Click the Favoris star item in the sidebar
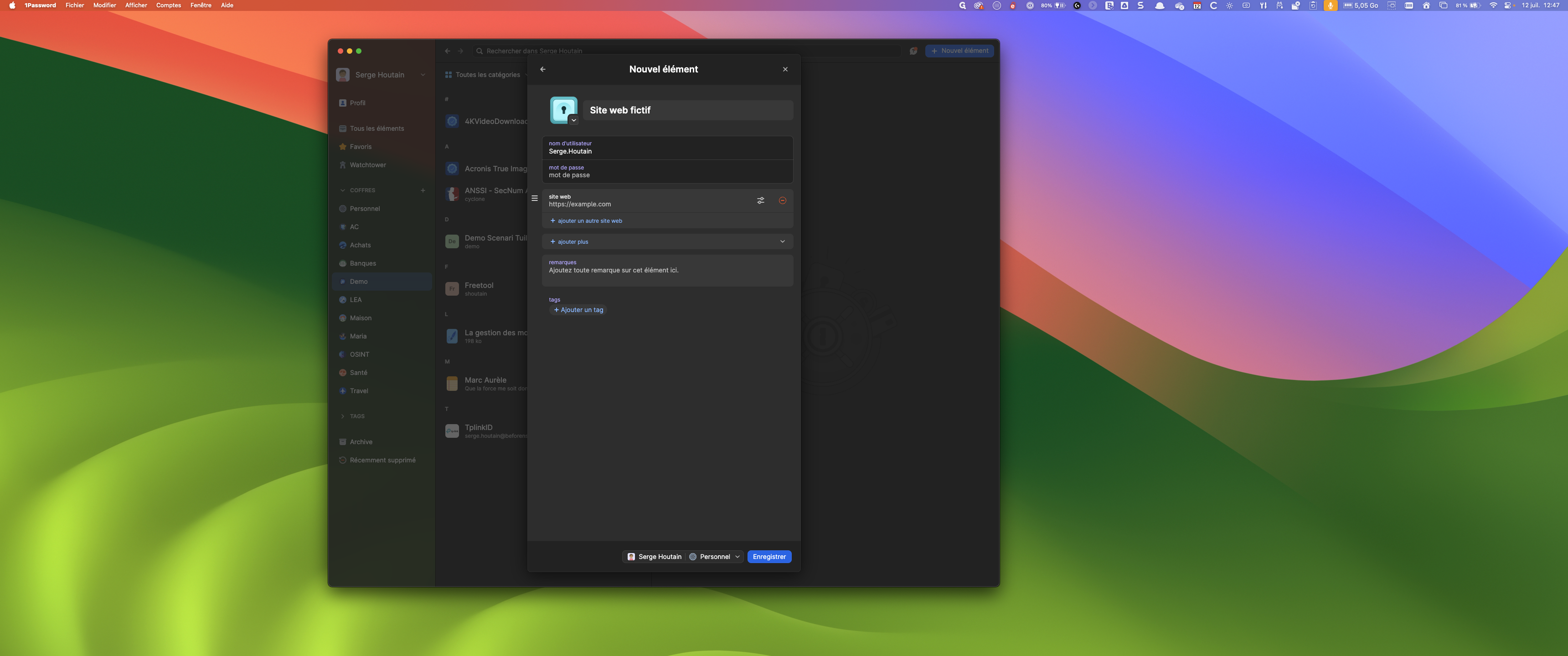Image resolution: width=1568 pixels, height=656 pixels. (x=360, y=147)
